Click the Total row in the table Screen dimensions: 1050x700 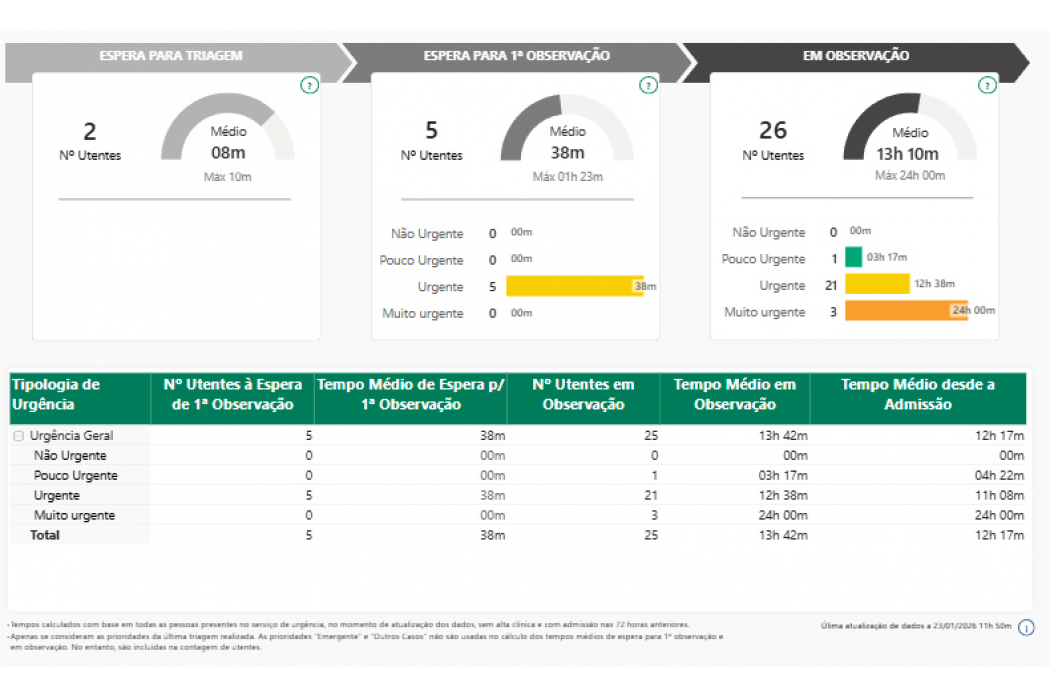(45, 536)
